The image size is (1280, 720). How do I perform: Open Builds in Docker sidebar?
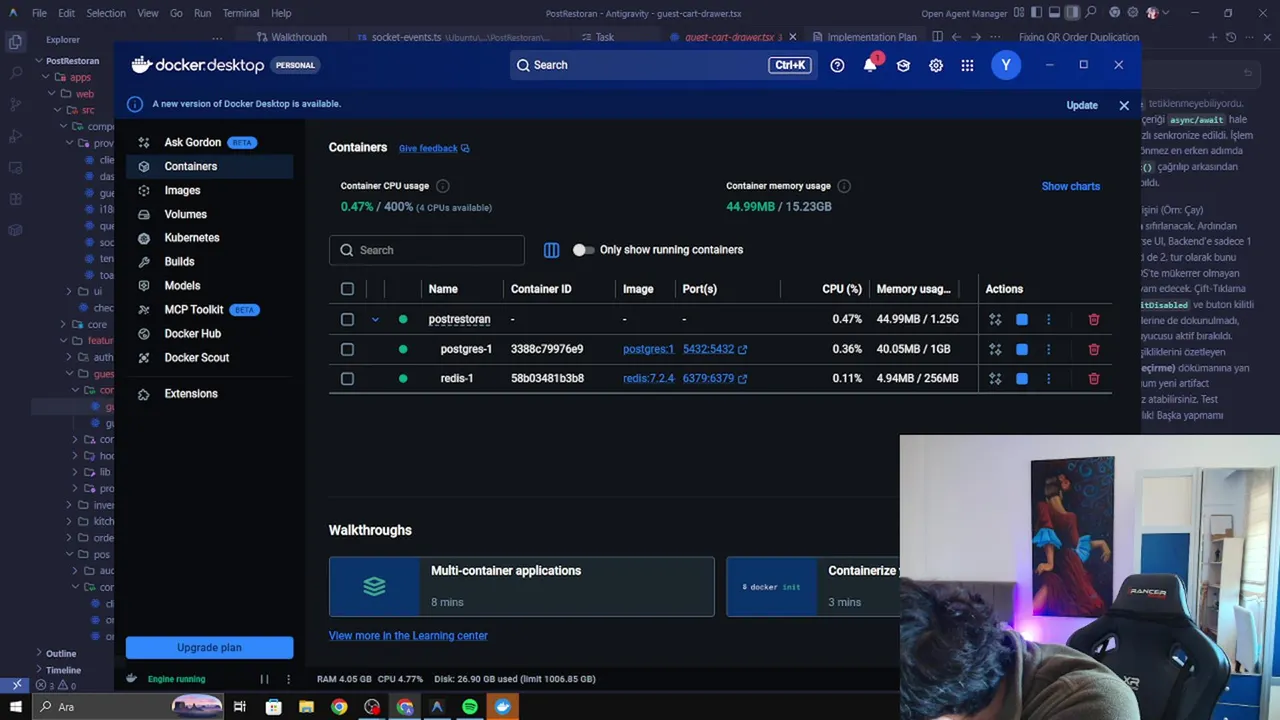pos(209,262)
